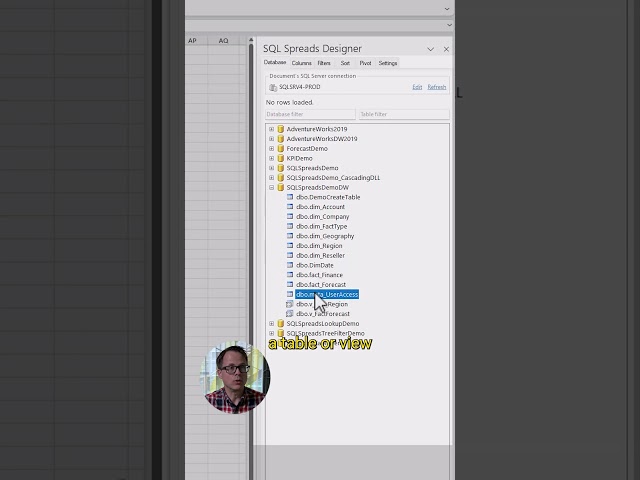Click the SQLSpreadsLookupDemo database icon
Screen dimensions: 640x480
pyautogui.click(x=280, y=323)
